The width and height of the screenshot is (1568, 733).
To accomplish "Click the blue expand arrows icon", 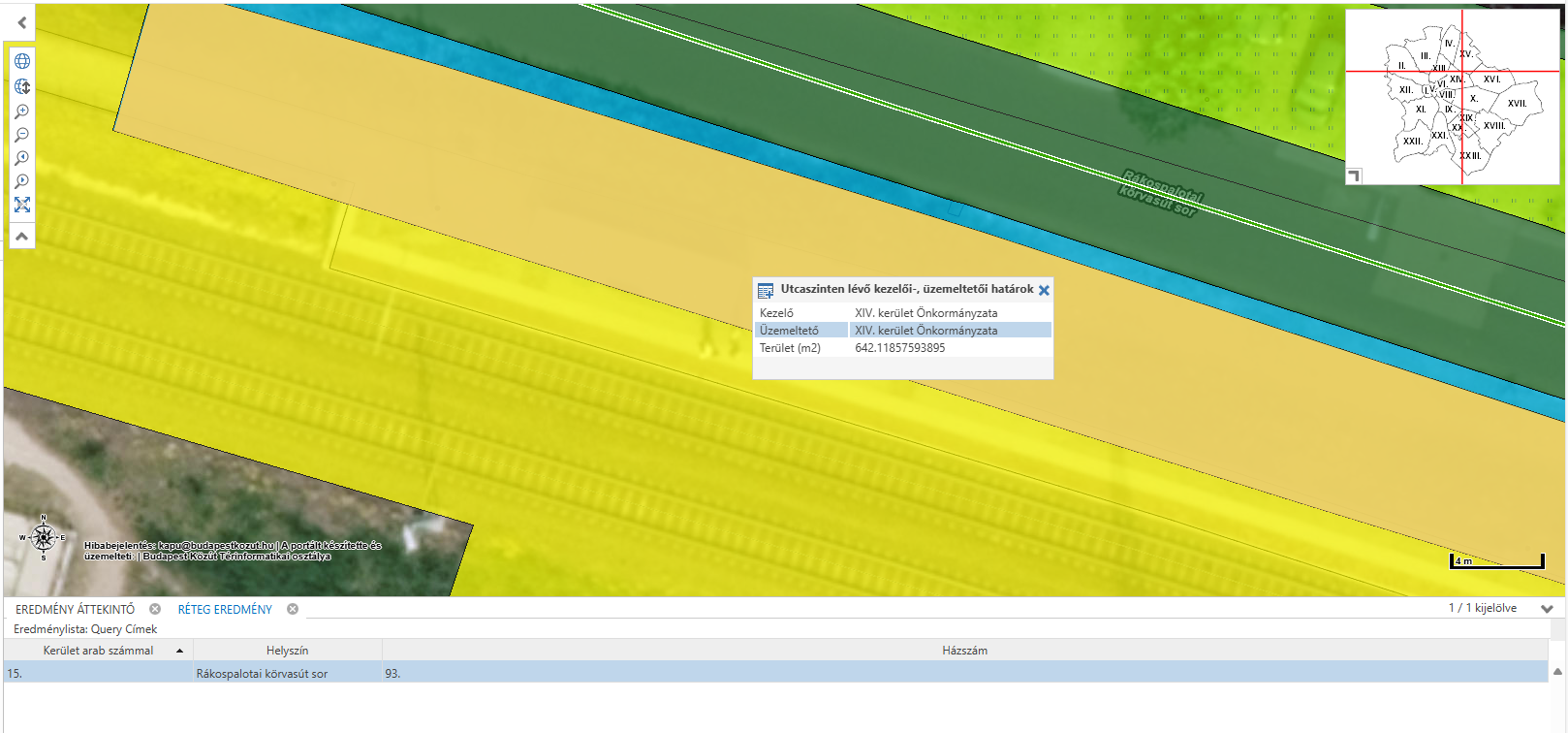I will [22, 205].
